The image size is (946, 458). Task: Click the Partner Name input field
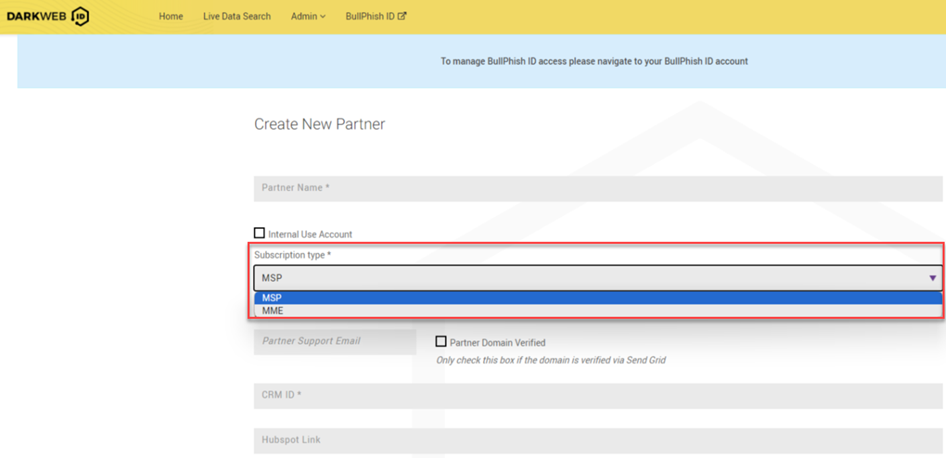(597, 188)
